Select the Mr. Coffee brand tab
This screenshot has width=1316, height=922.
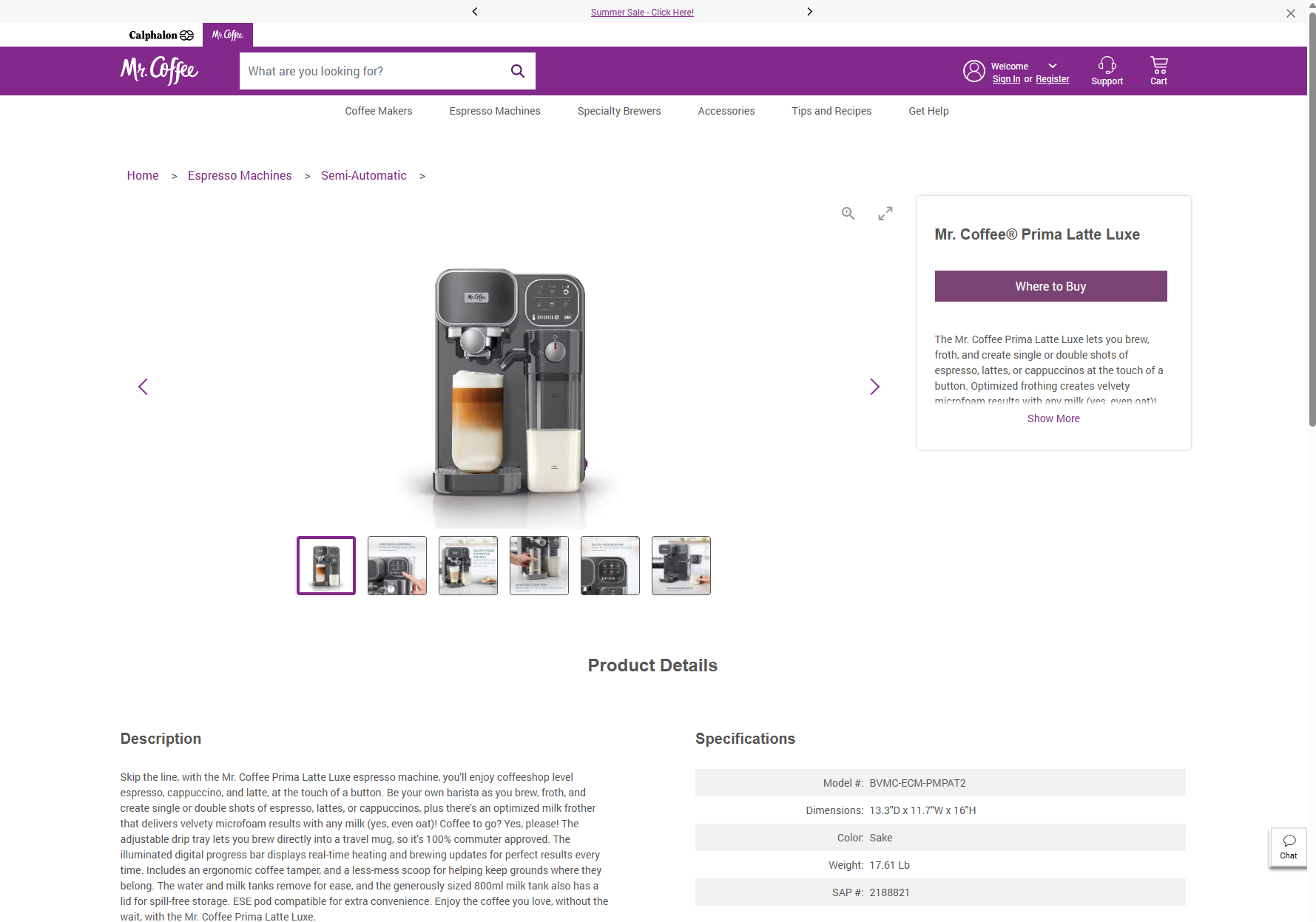(228, 35)
